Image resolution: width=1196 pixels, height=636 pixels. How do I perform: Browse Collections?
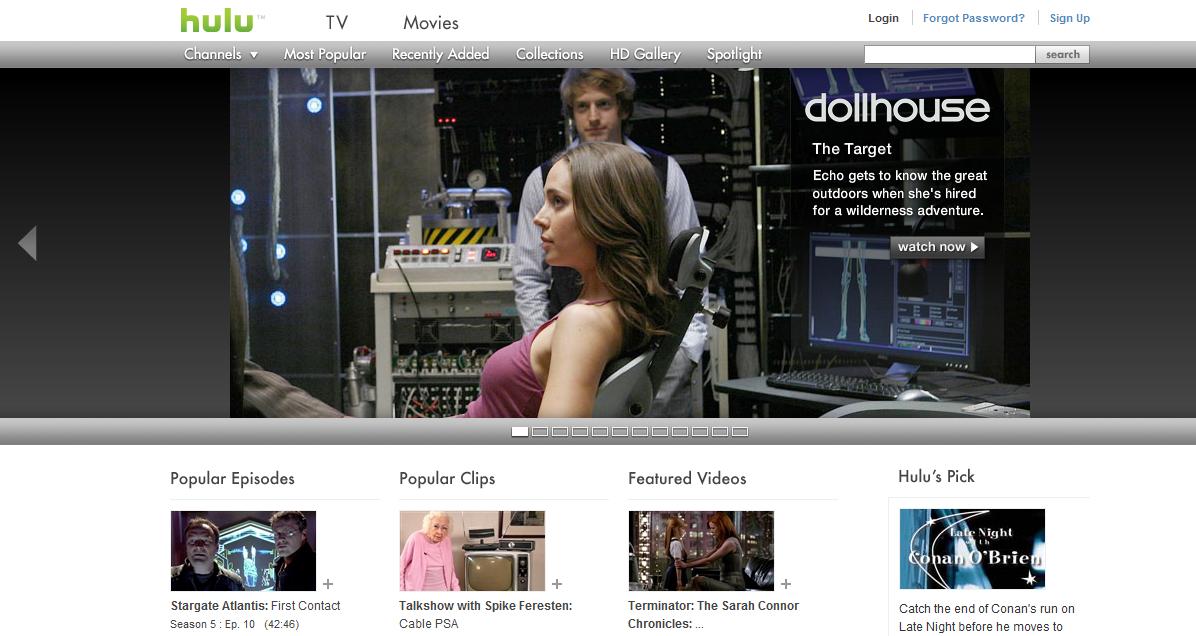coord(549,54)
